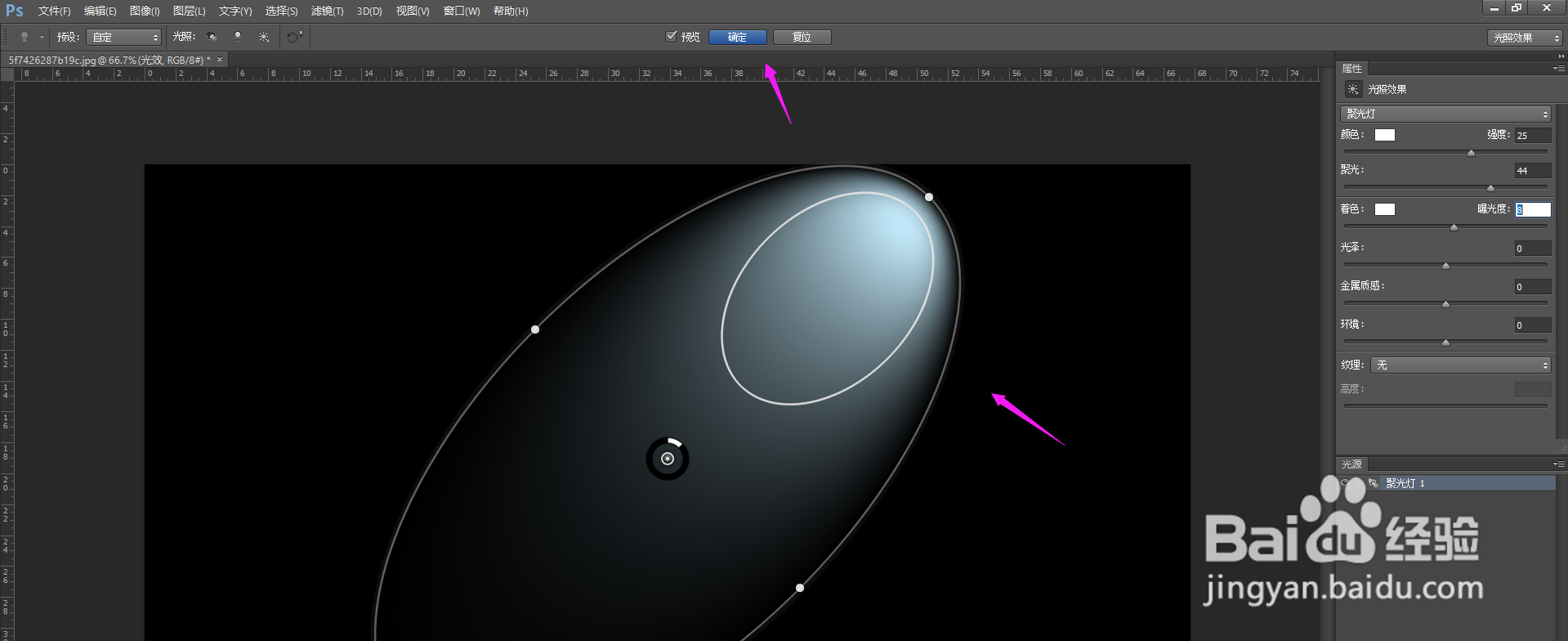Image resolution: width=1568 pixels, height=641 pixels.
Task: Click the Photoshop Ps logo
Action: tap(15, 11)
